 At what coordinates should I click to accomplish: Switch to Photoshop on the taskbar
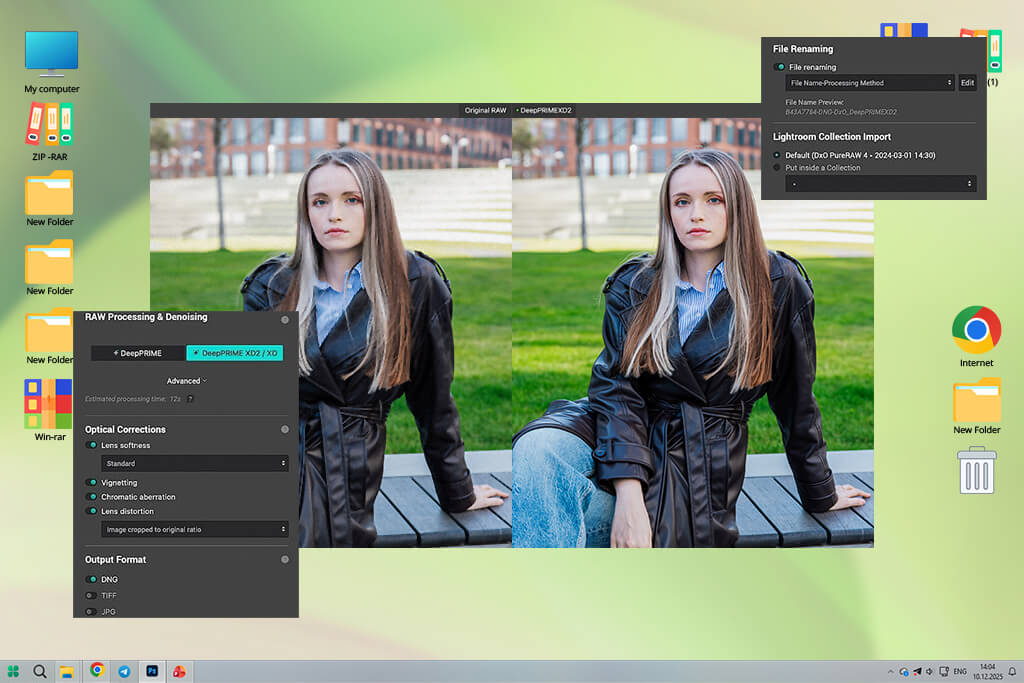pos(152,671)
